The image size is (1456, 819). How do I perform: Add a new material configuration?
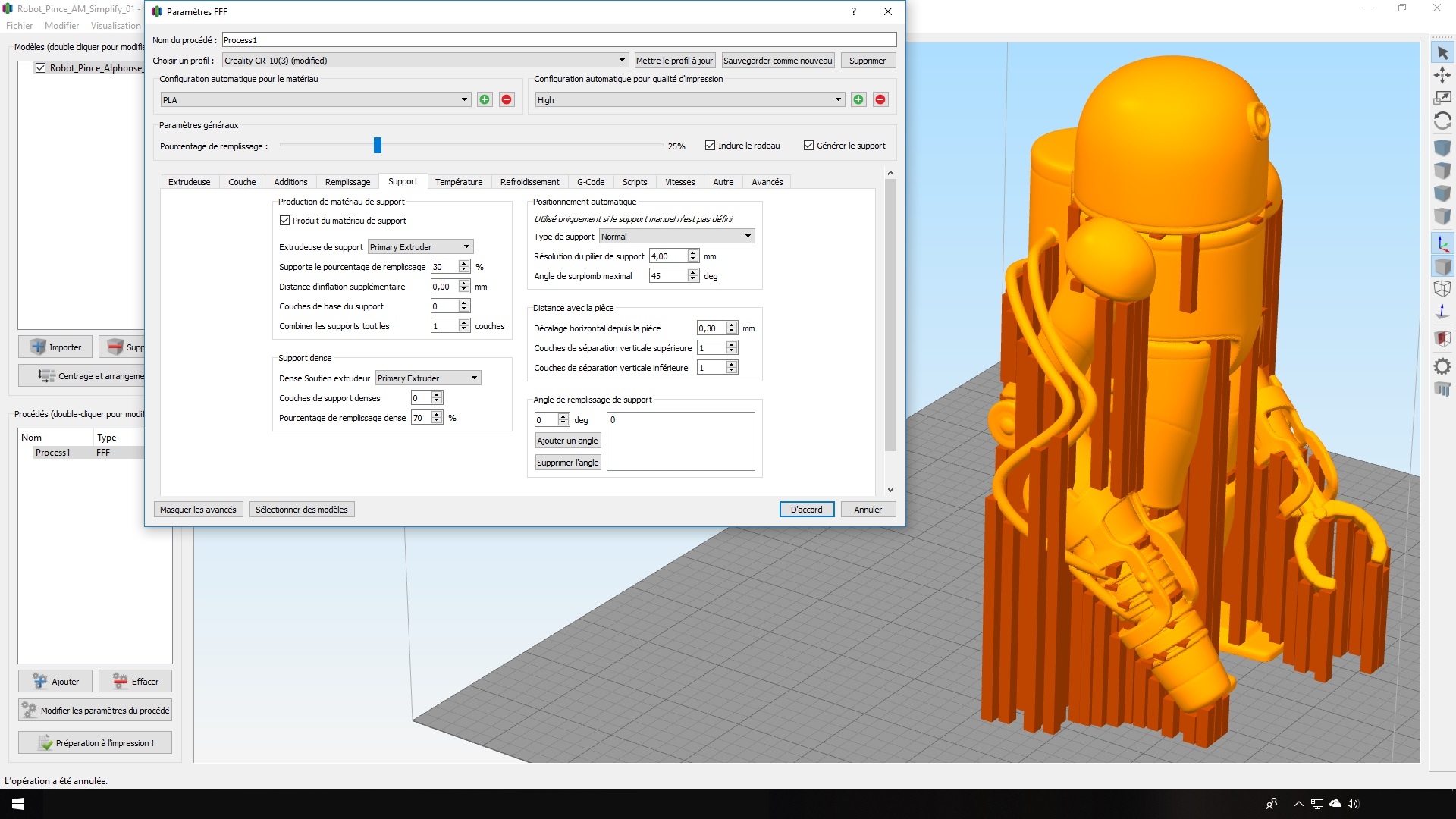485,99
